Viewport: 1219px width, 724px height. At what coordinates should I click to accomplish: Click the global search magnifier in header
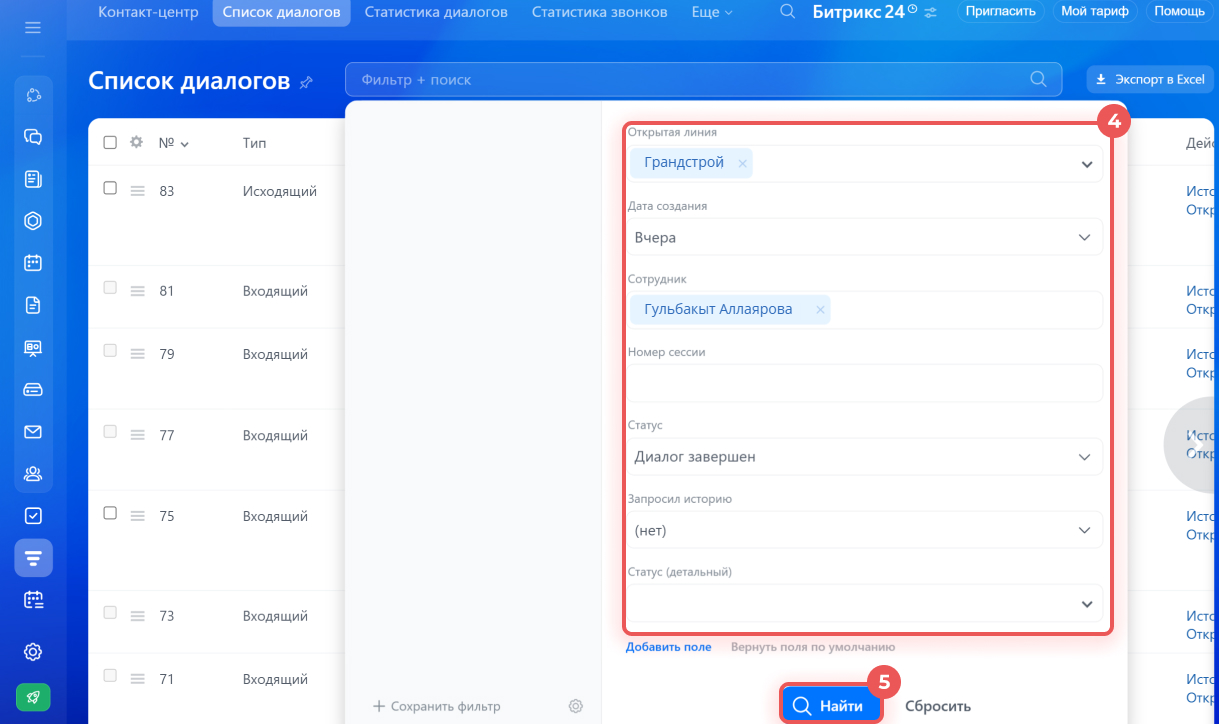tap(788, 12)
